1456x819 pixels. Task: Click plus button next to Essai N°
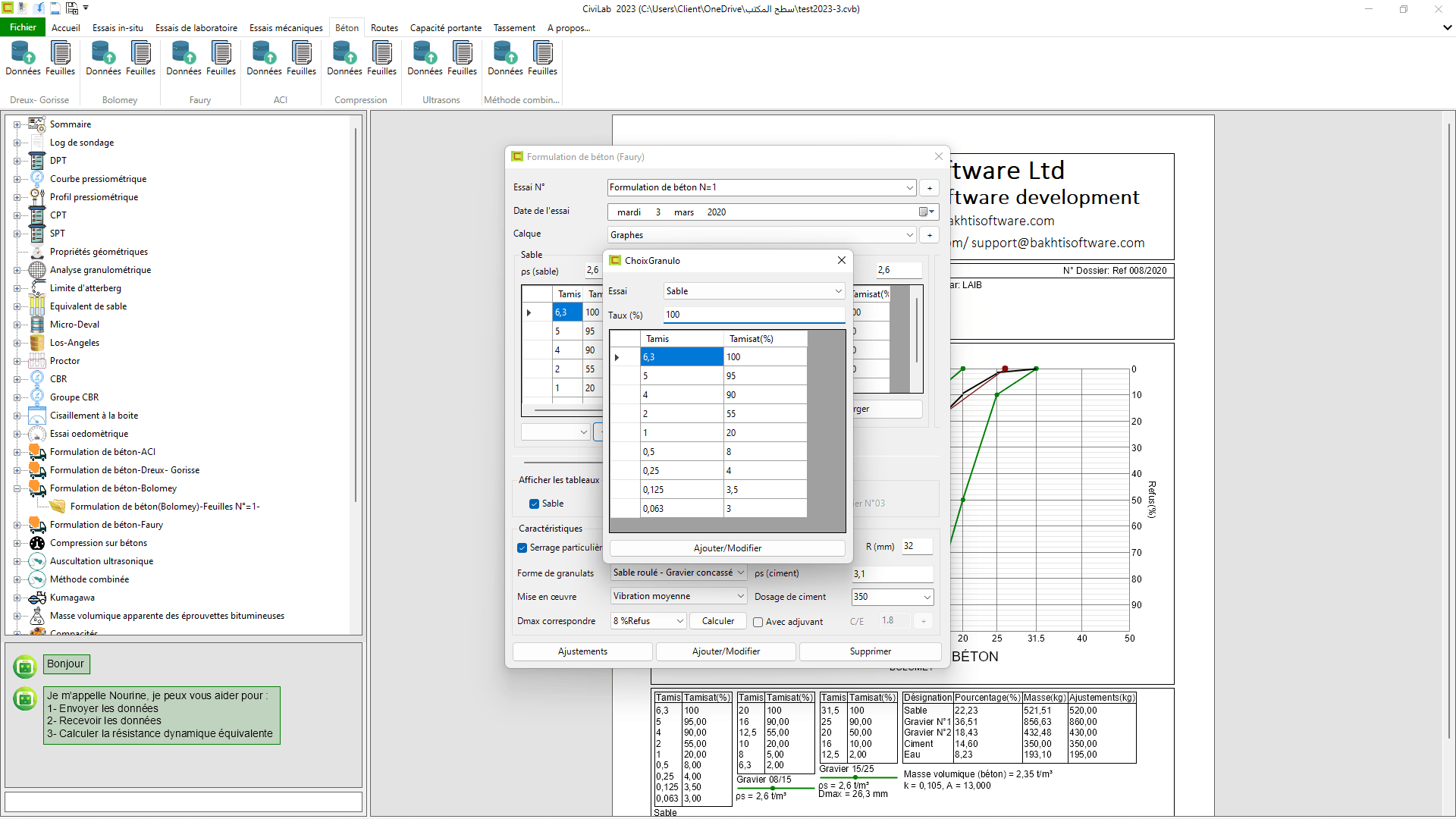(x=930, y=188)
